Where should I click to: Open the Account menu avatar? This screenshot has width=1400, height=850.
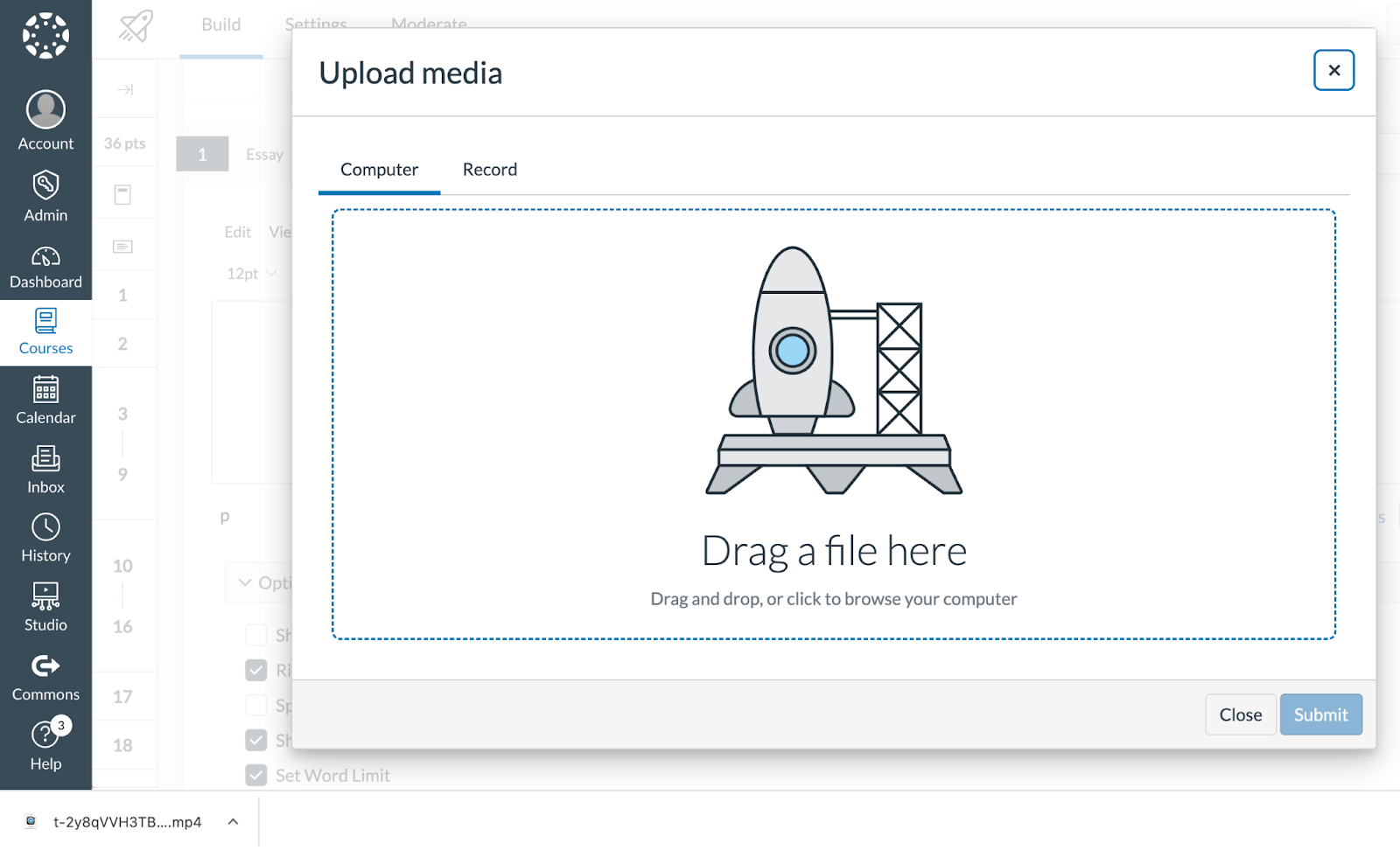(x=45, y=109)
